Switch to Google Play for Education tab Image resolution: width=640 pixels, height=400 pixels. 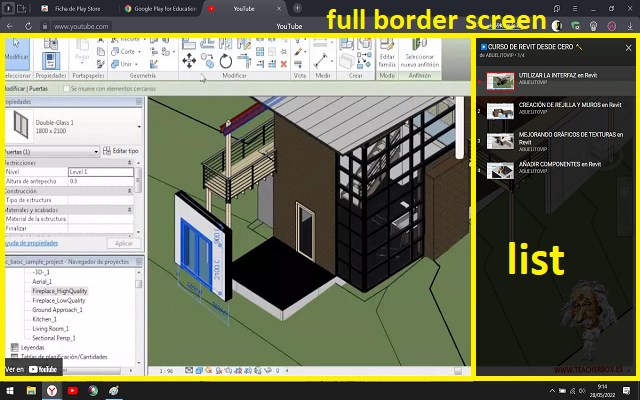click(x=161, y=8)
